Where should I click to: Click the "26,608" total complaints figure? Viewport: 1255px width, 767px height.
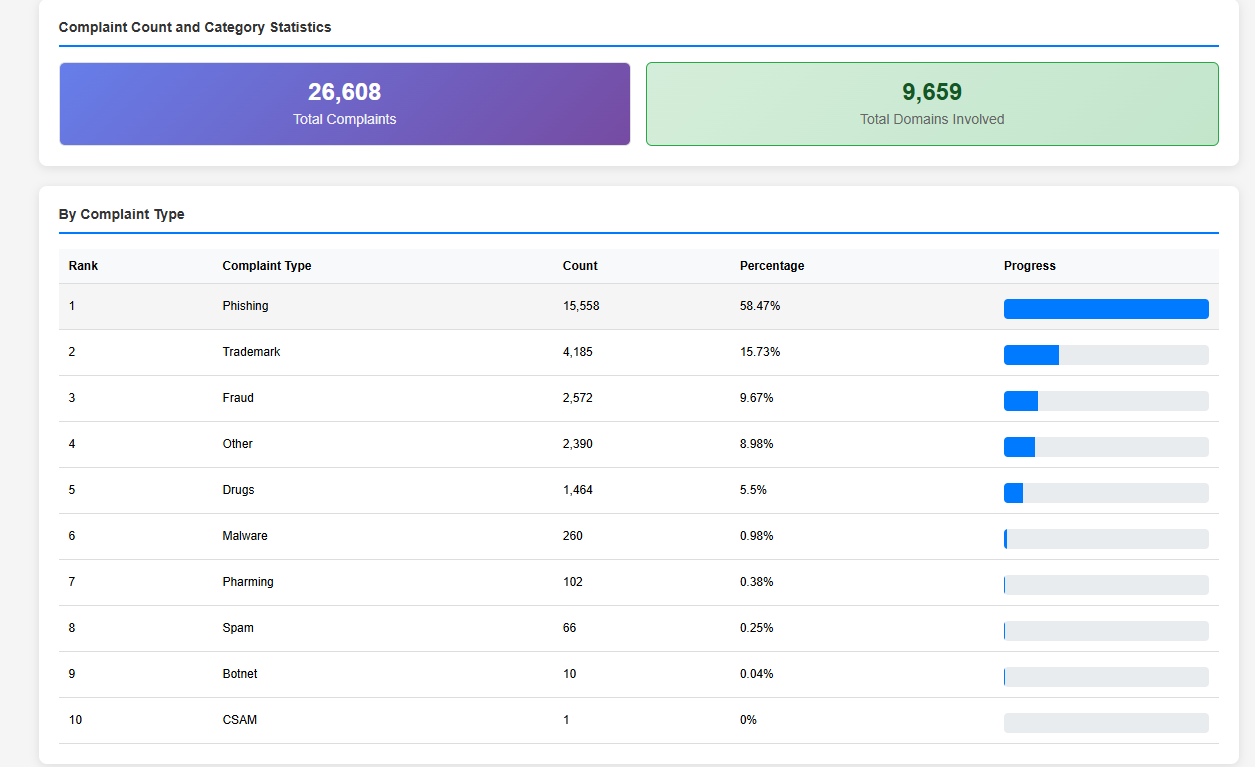point(345,92)
